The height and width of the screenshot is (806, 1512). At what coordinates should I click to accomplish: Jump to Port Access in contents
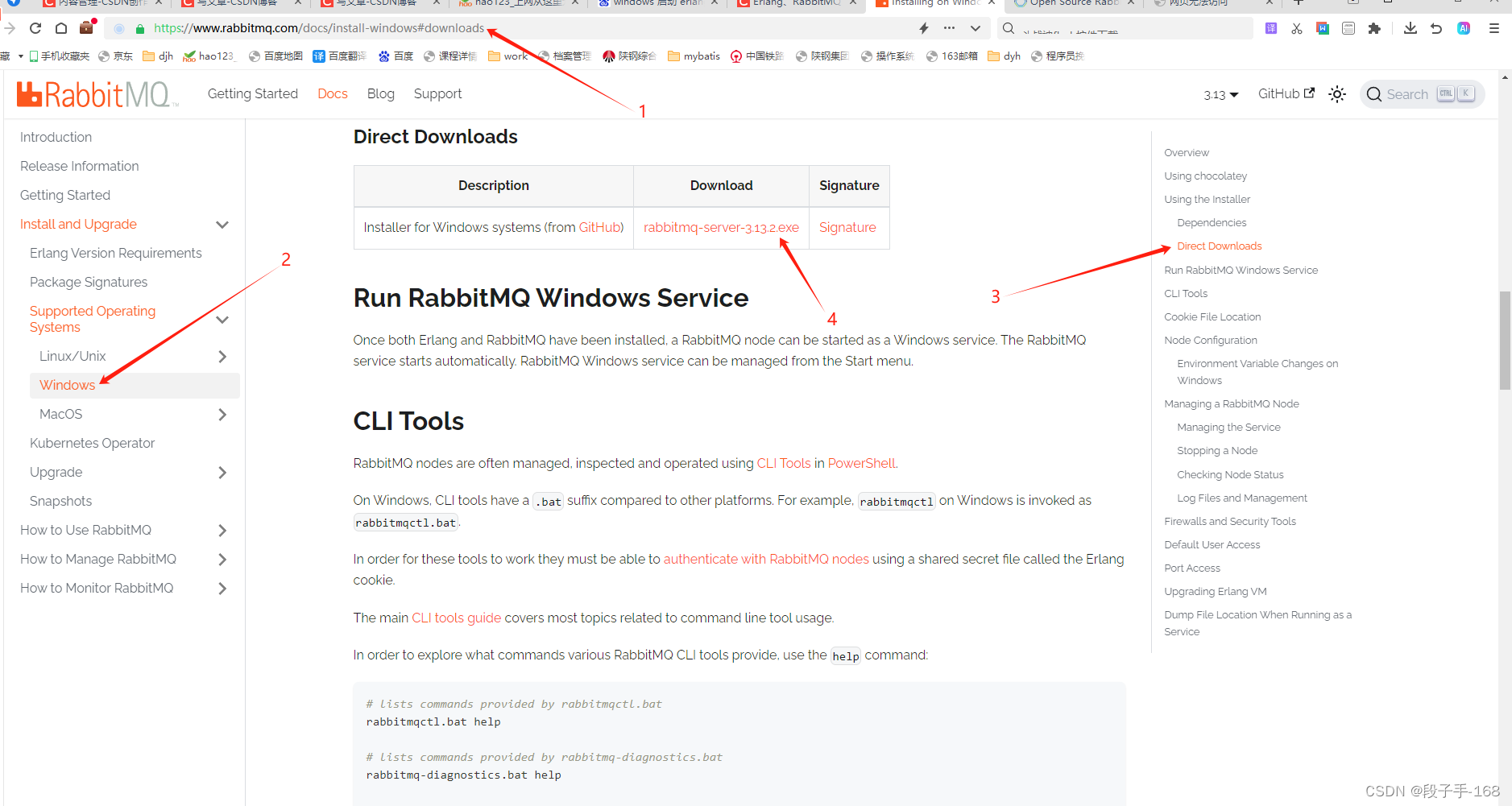[1191, 568]
